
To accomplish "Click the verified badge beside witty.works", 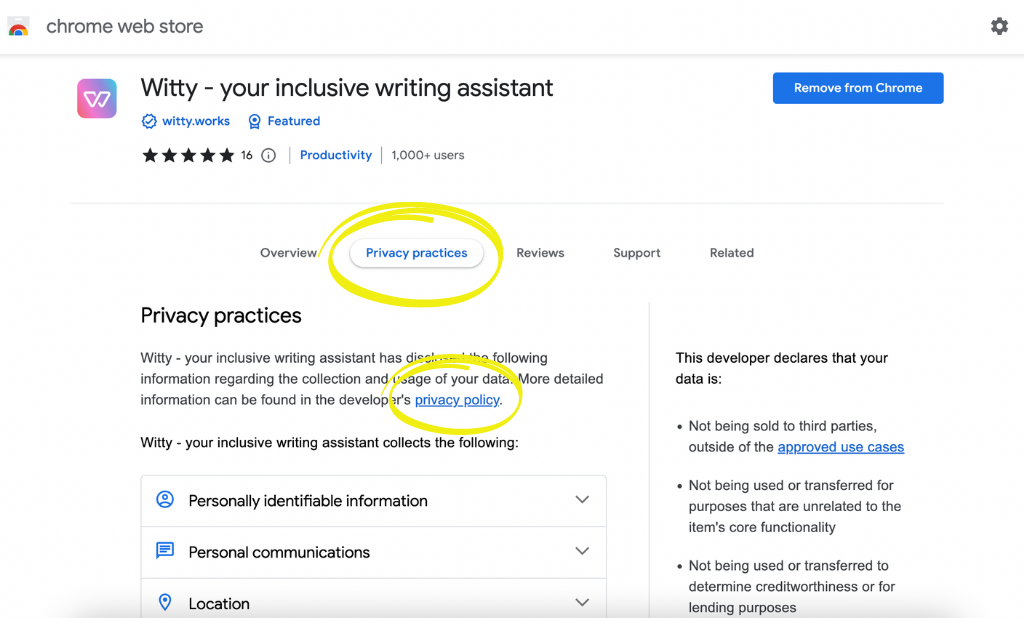I will tap(149, 121).
